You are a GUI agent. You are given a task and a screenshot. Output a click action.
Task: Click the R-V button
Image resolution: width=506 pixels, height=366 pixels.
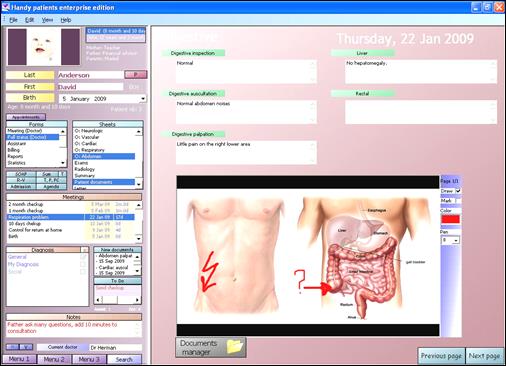click(21, 180)
